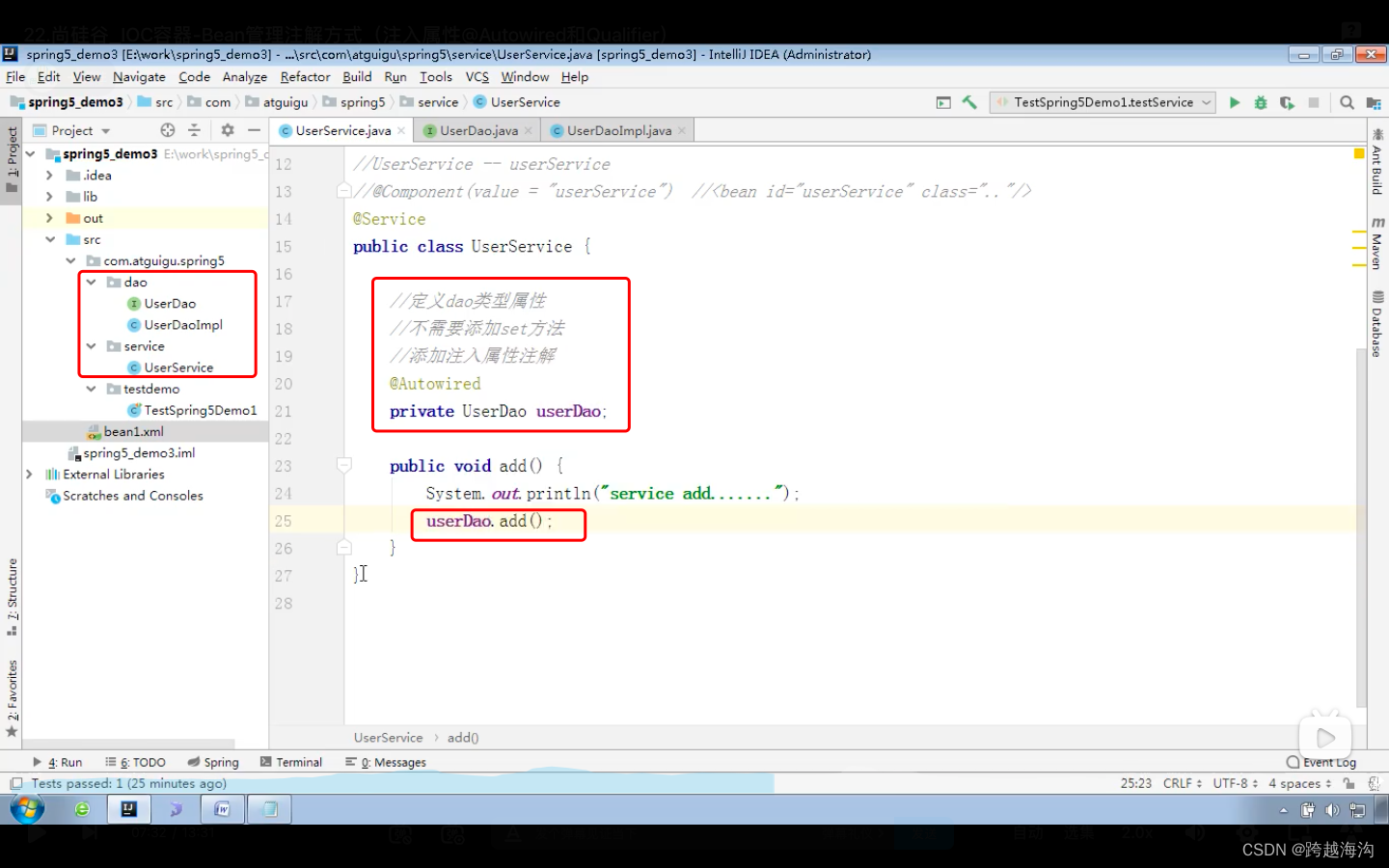The image size is (1389, 868).
Task: Collapse the dao package
Action: coord(91,283)
